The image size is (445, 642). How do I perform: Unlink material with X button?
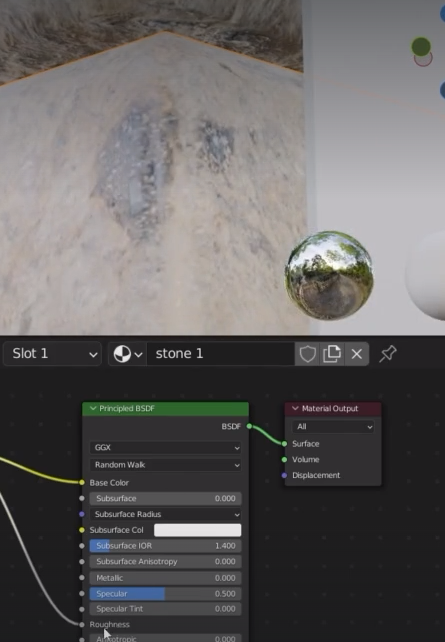(357, 354)
